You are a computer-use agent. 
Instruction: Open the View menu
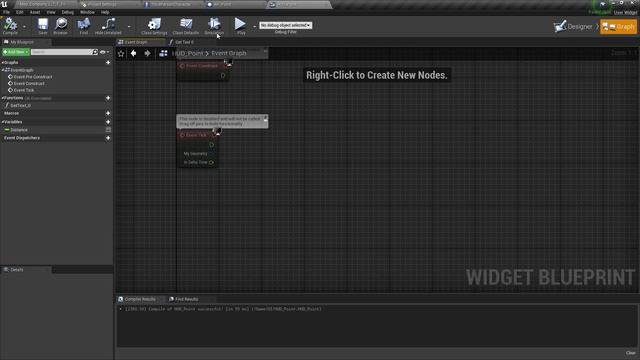tap(51, 12)
